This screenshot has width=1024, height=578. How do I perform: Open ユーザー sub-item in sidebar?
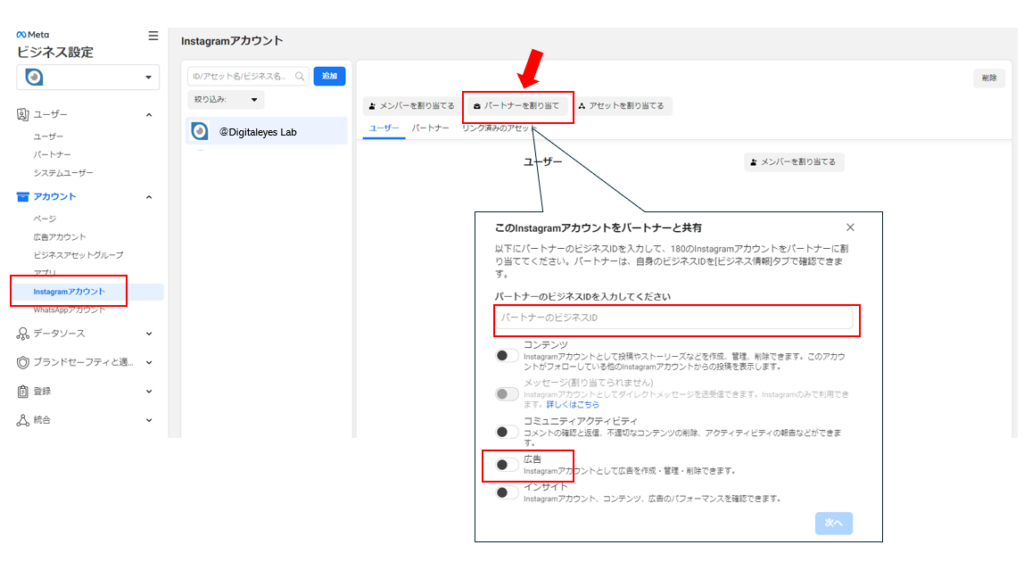click(x=48, y=136)
